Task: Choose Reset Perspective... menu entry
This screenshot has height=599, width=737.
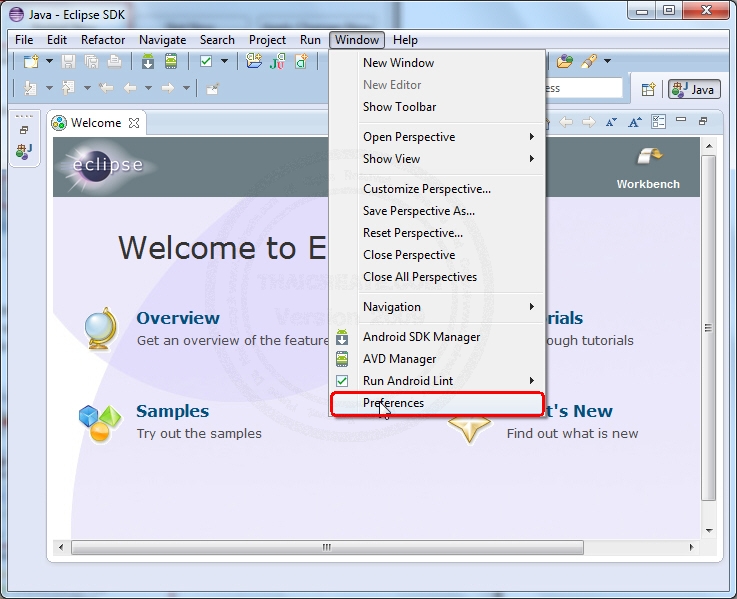Action: 438,233
